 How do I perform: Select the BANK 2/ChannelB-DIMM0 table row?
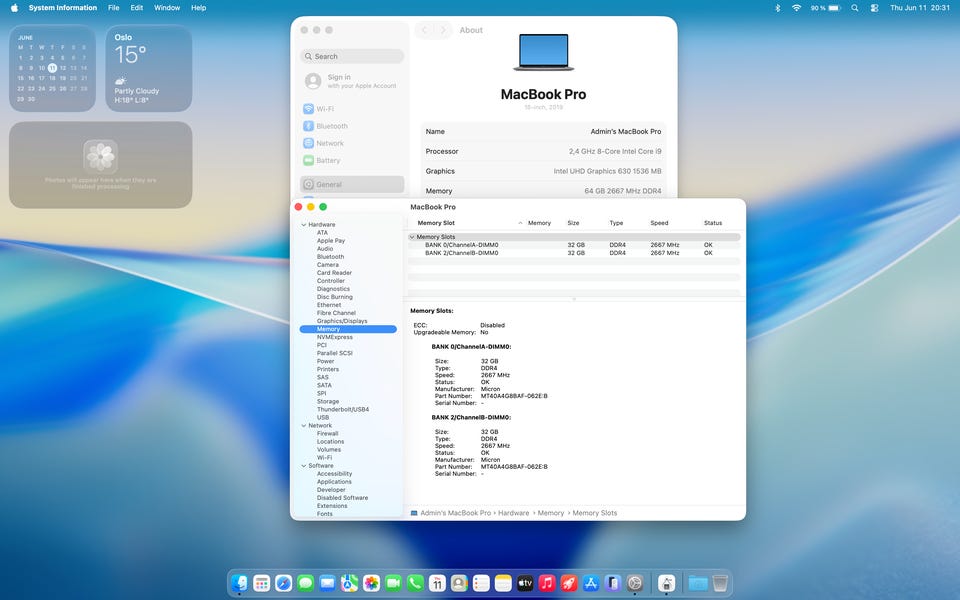[x=574, y=253]
